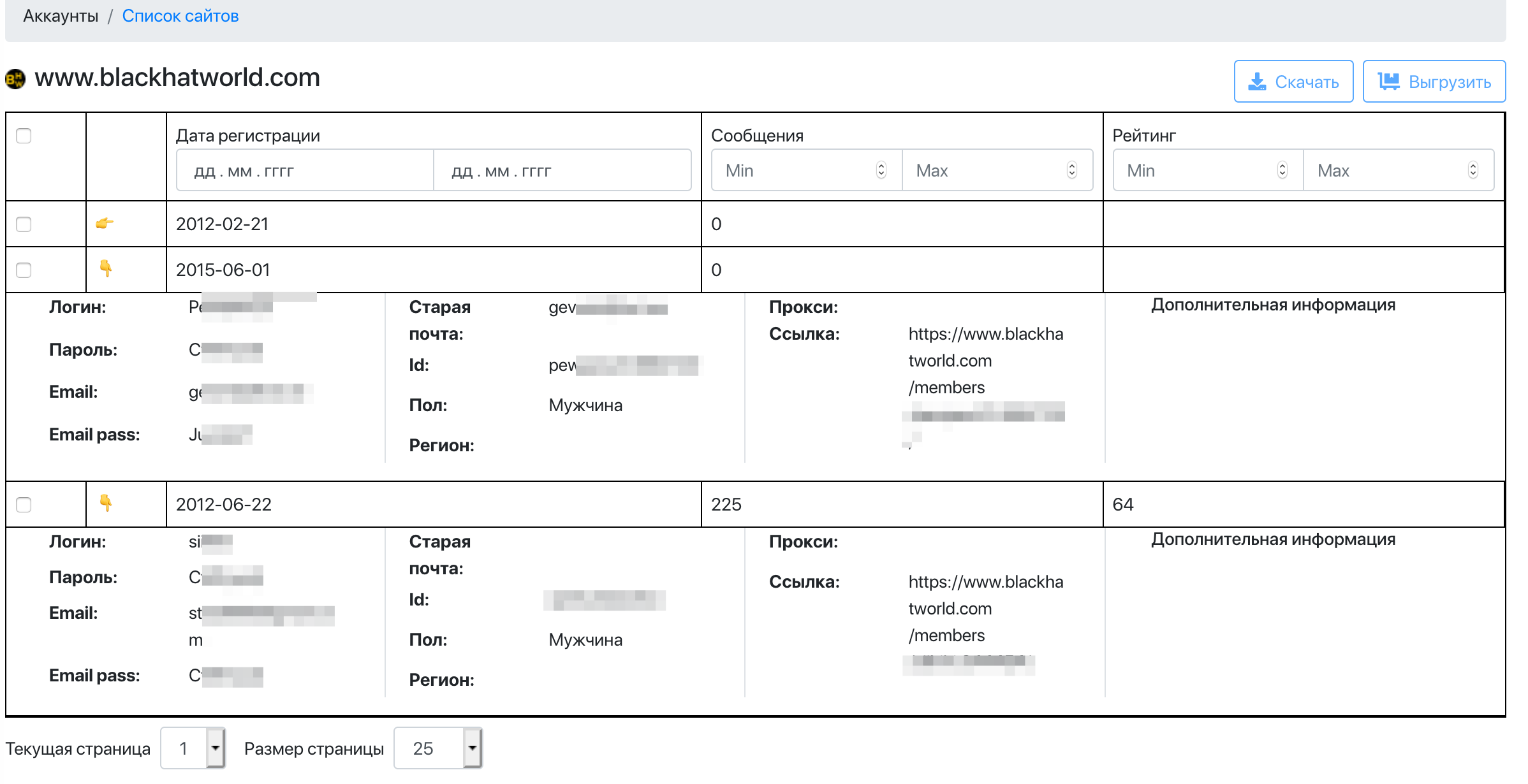The height and width of the screenshot is (784, 1528).
Task: Expand the 2012-02-21 row pointing hand icon
Action: (x=105, y=223)
